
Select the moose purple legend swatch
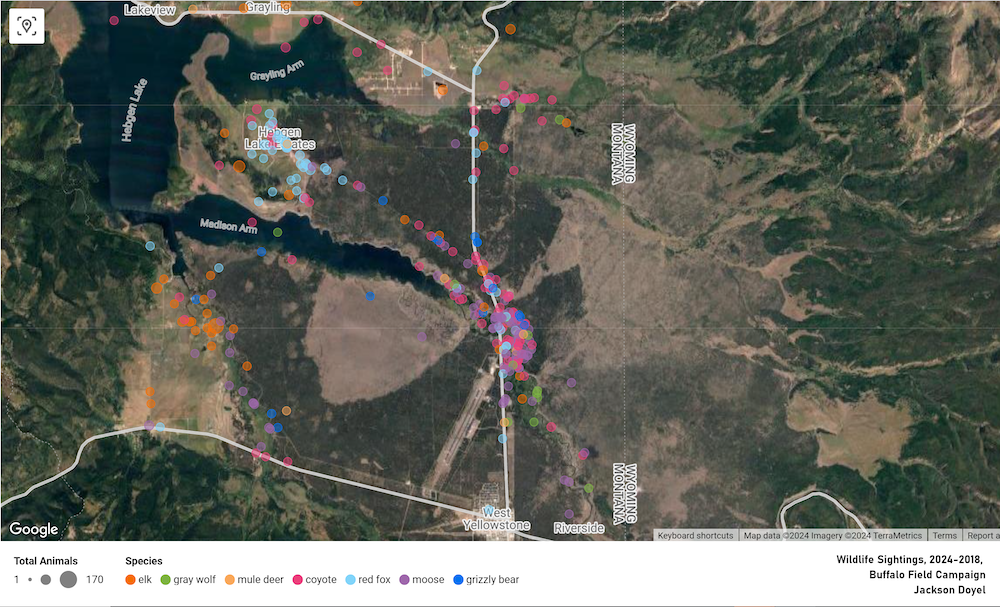tap(405, 579)
